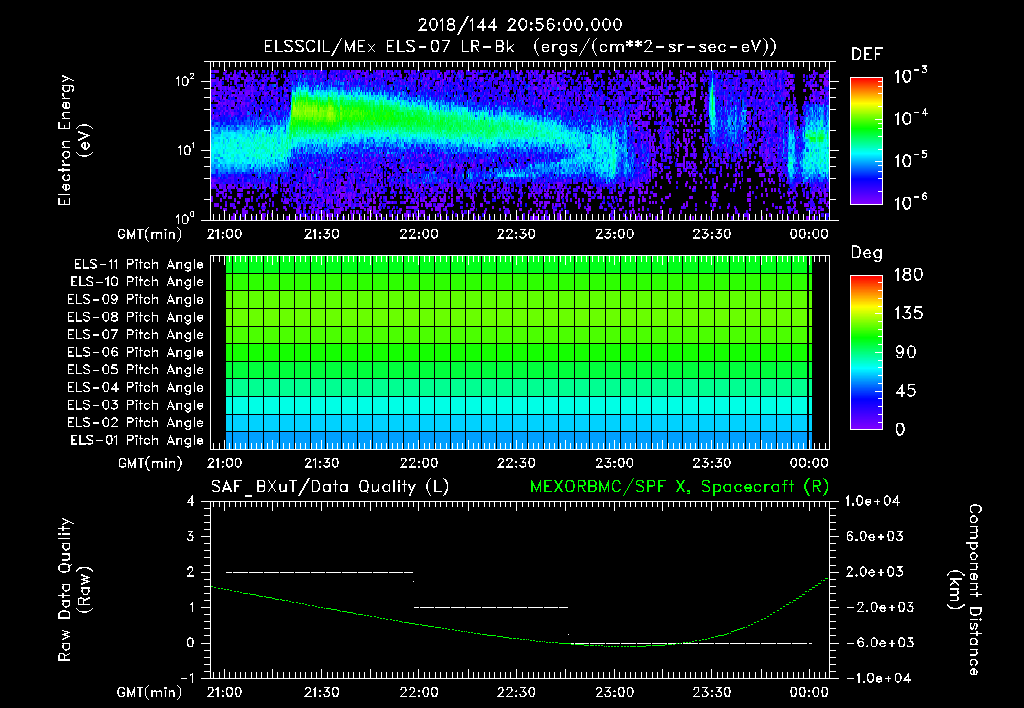Click the Electron Energy axis label
Screen dimensions: 1024x708
click(x=74, y=140)
